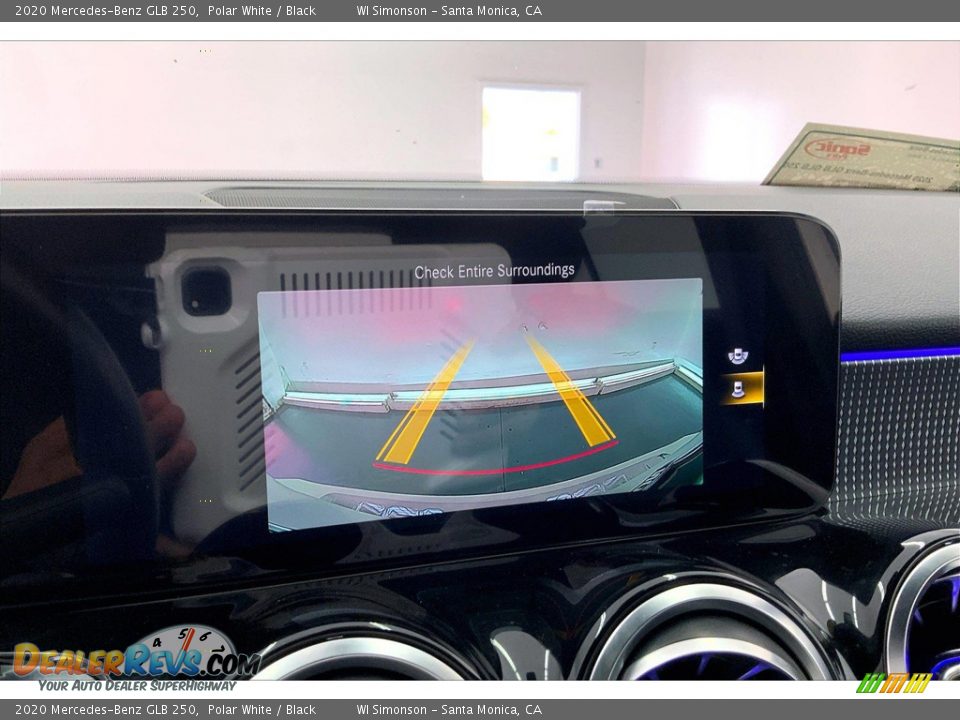
Task: Tap the rear camera video feed
Action: [482, 404]
